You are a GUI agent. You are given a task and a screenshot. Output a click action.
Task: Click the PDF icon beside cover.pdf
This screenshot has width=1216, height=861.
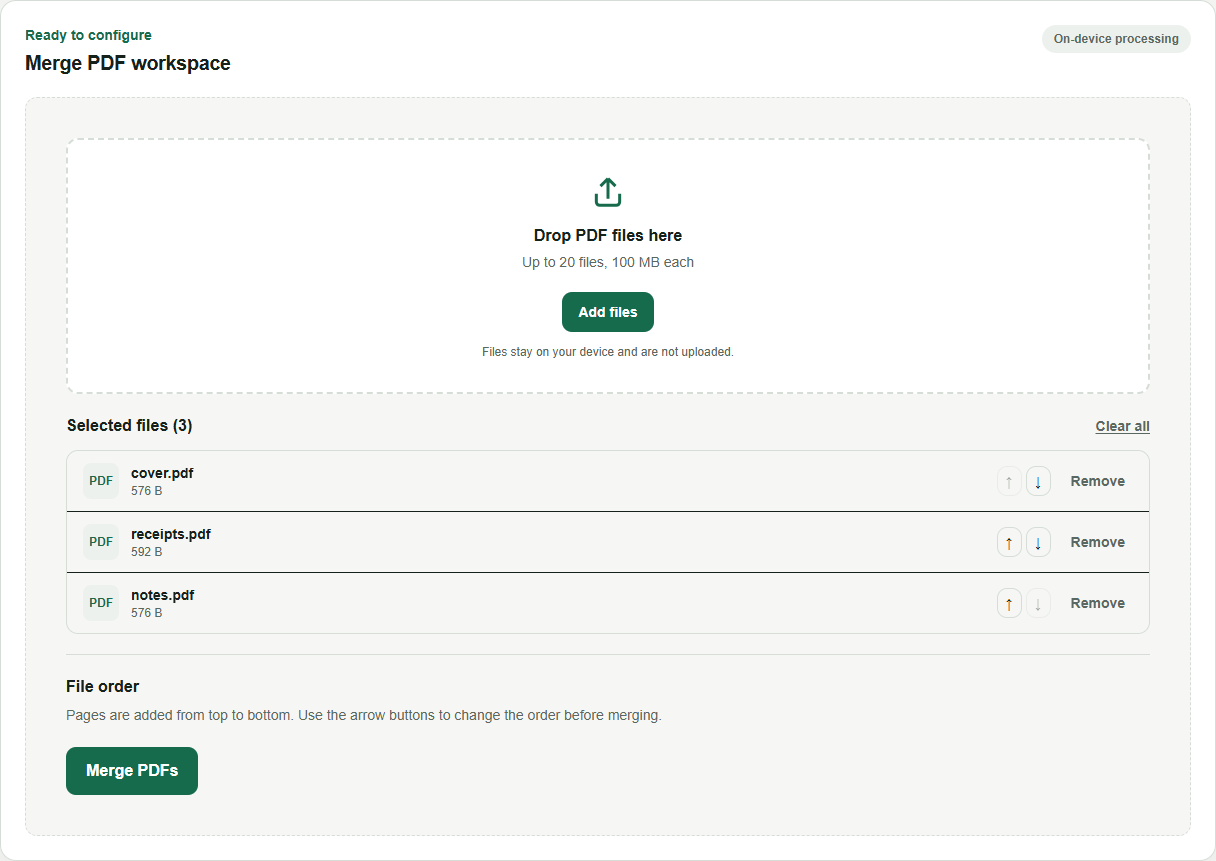101,481
